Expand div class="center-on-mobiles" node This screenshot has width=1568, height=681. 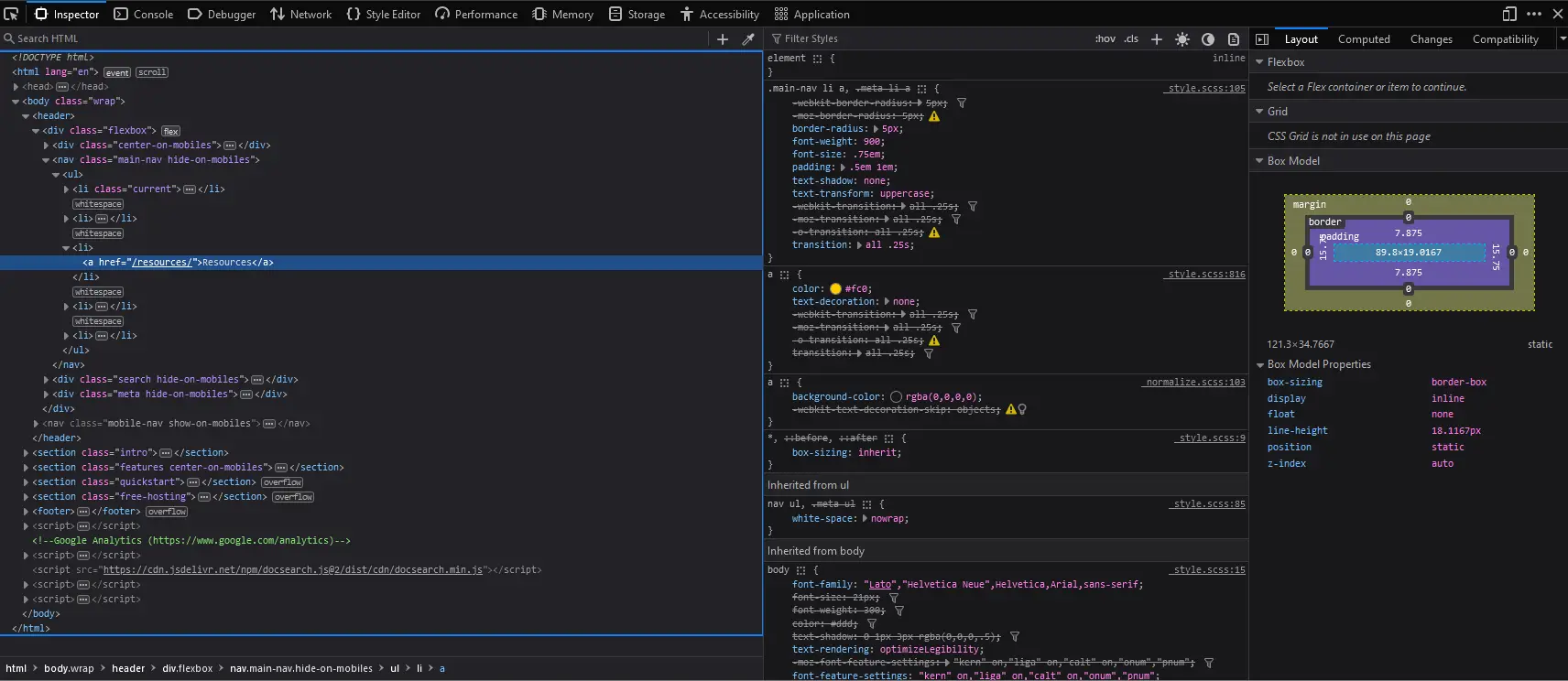tap(46, 146)
